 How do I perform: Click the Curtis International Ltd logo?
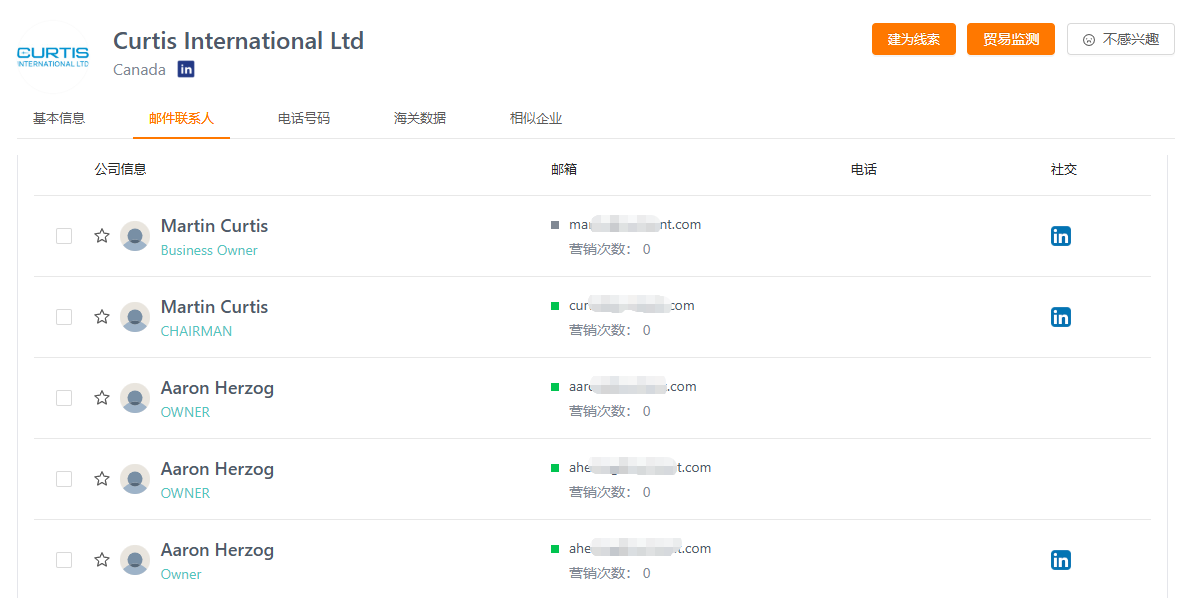(53, 57)
